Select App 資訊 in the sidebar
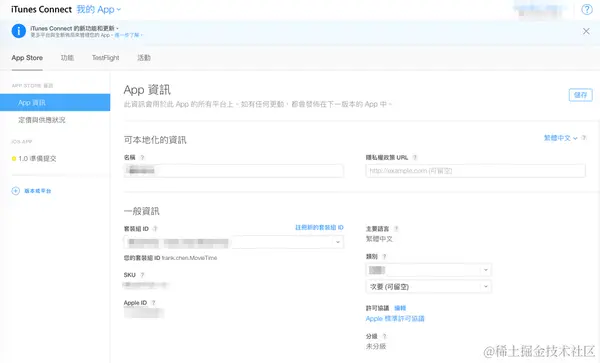 pyautogui.click(x=55, y=103)
